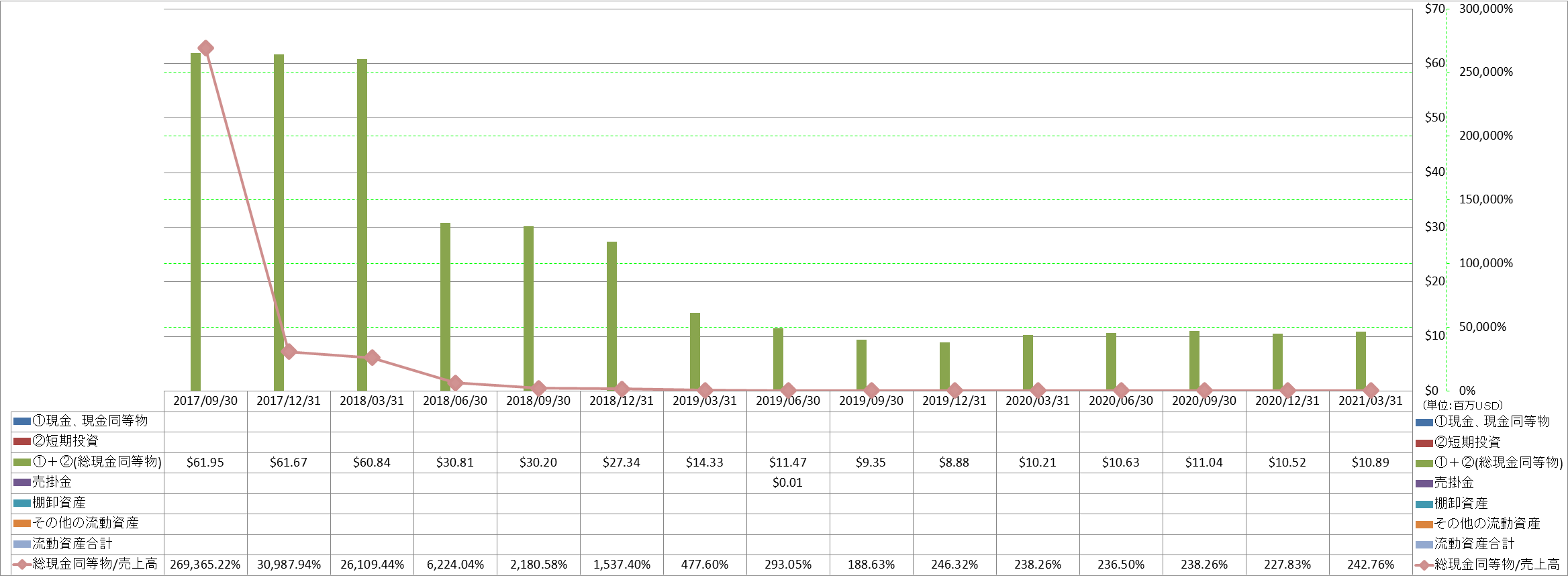Click the 2020/06/30 date column header

pyautogui.click(x=1121, y=401)
